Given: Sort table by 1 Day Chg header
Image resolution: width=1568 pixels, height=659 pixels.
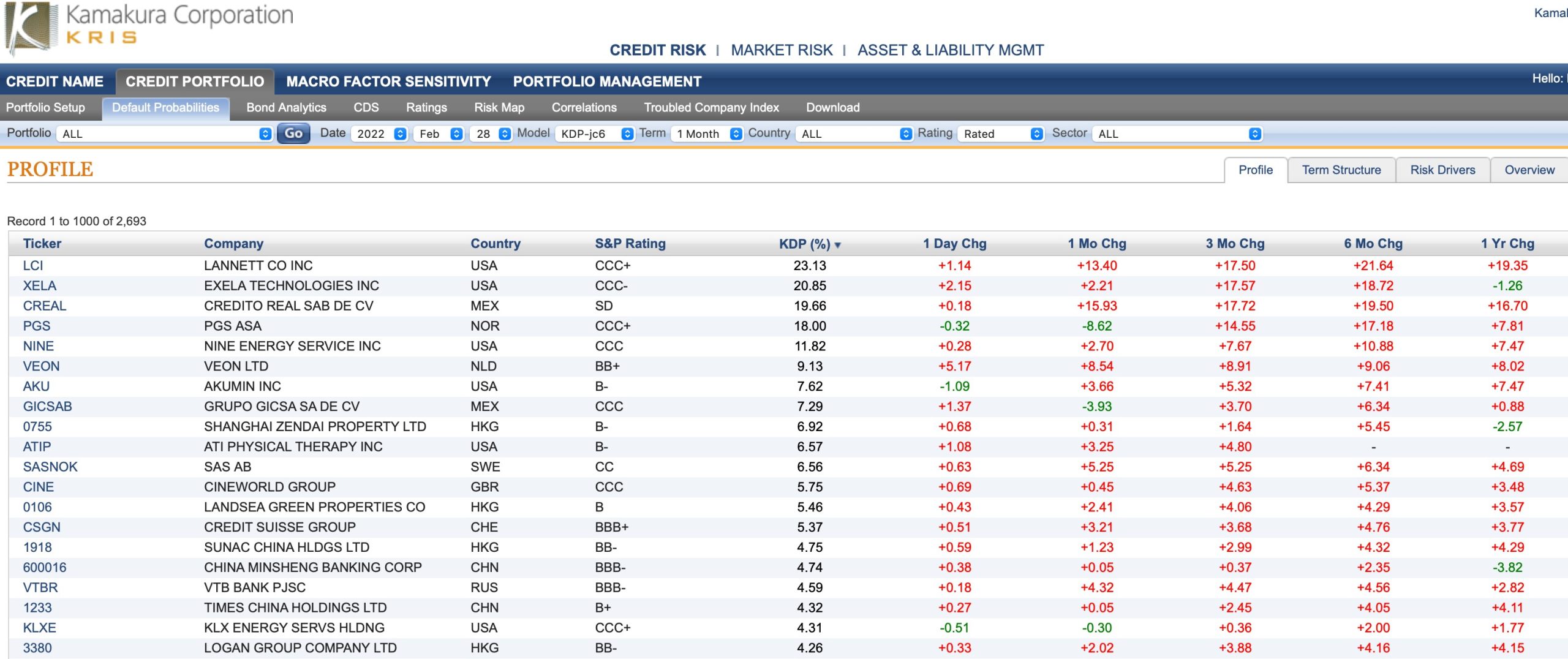Looking at the screenshot, I should [x=954, y=244].
